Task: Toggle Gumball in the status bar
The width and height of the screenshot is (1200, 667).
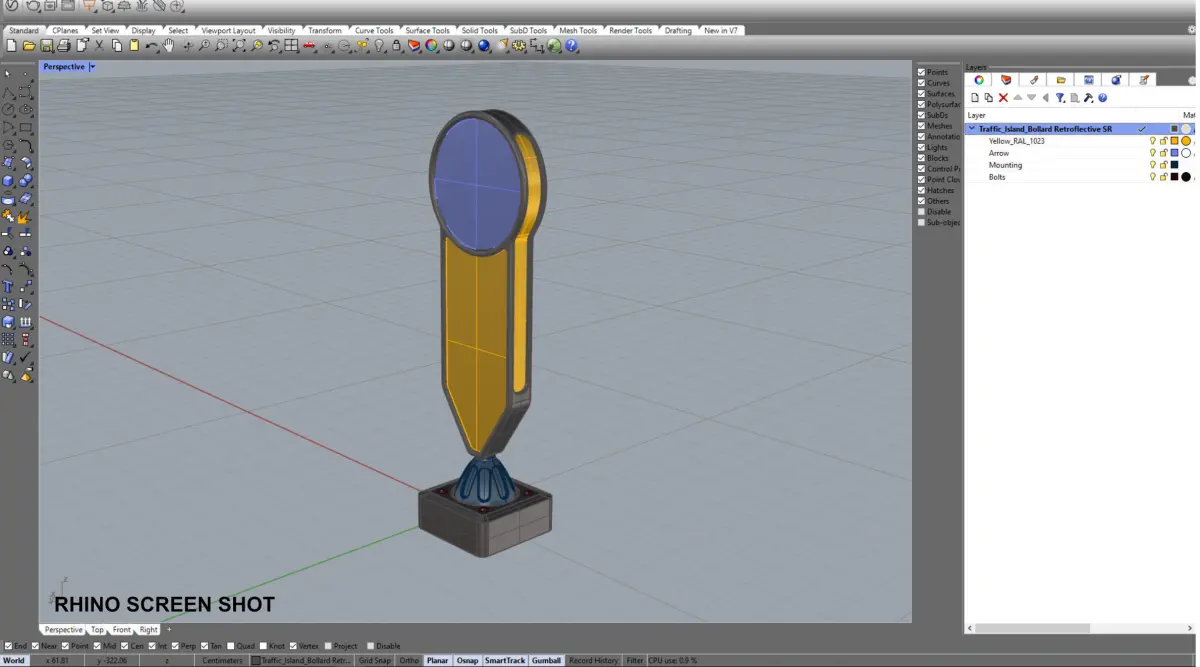Action: point(547,660)
